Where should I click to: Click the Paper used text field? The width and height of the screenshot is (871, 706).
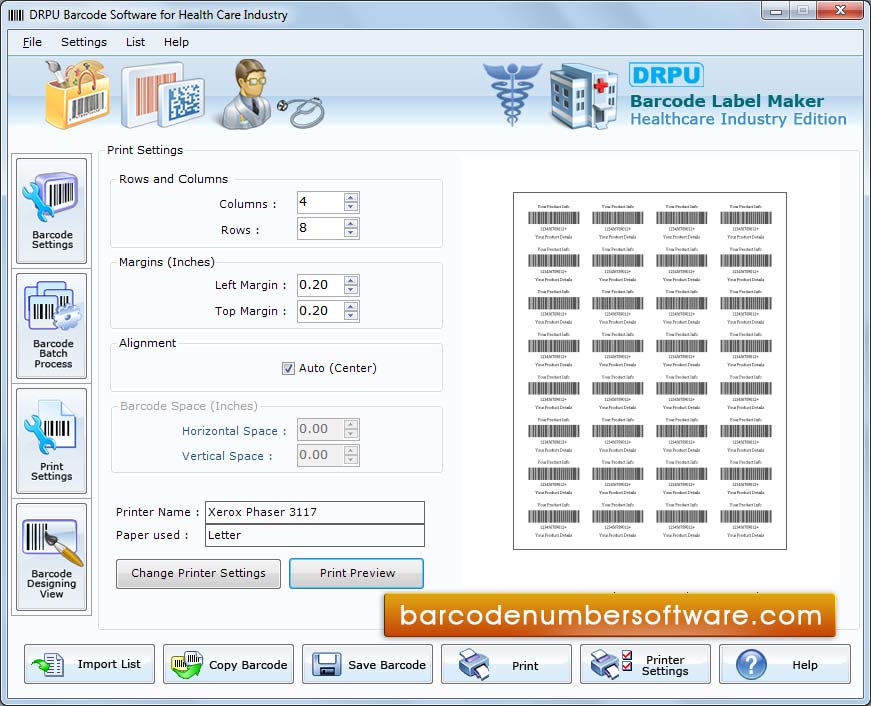(315, 535)
